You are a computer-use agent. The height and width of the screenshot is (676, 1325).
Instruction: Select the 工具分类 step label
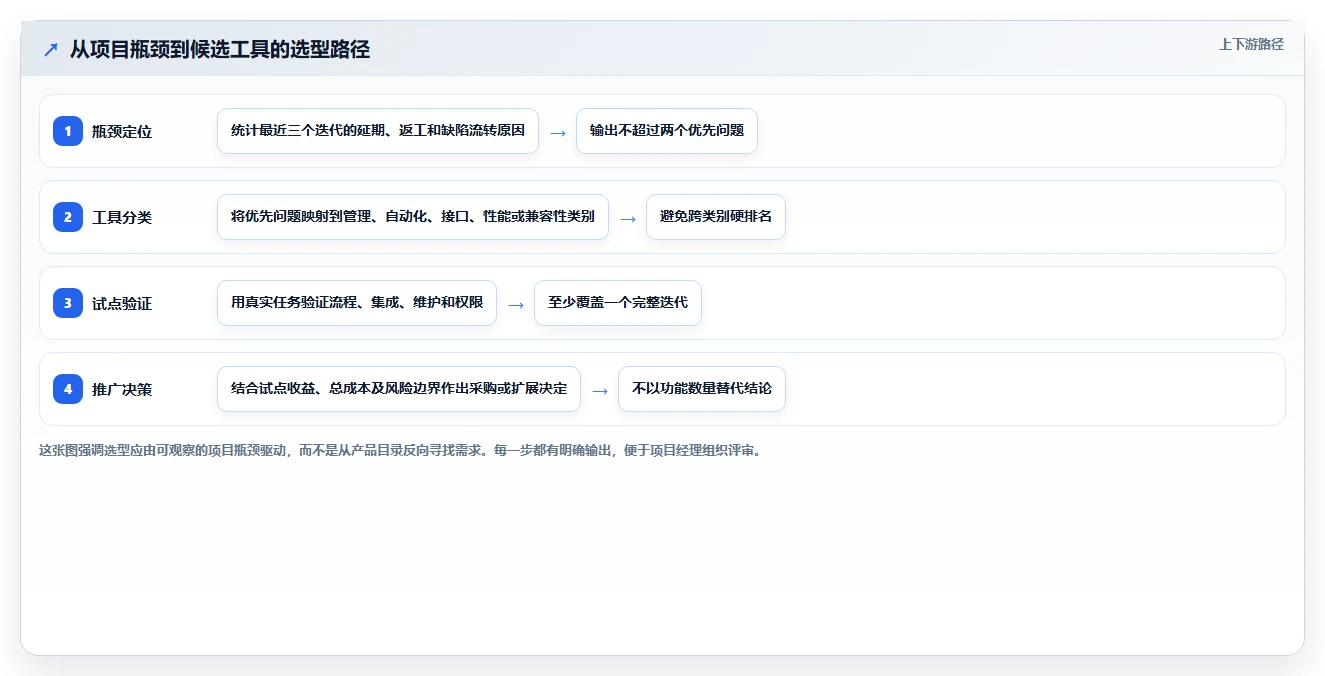pyautogui.click(x=122, y=217)
